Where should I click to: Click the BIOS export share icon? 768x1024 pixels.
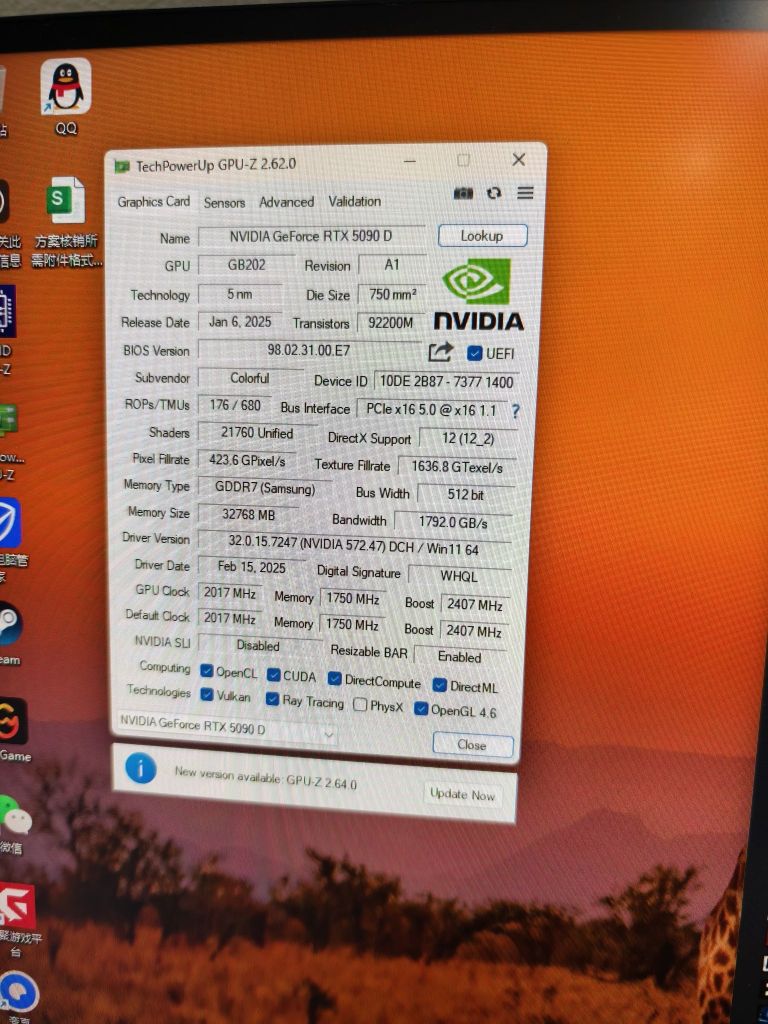click(x=440, y=352)
